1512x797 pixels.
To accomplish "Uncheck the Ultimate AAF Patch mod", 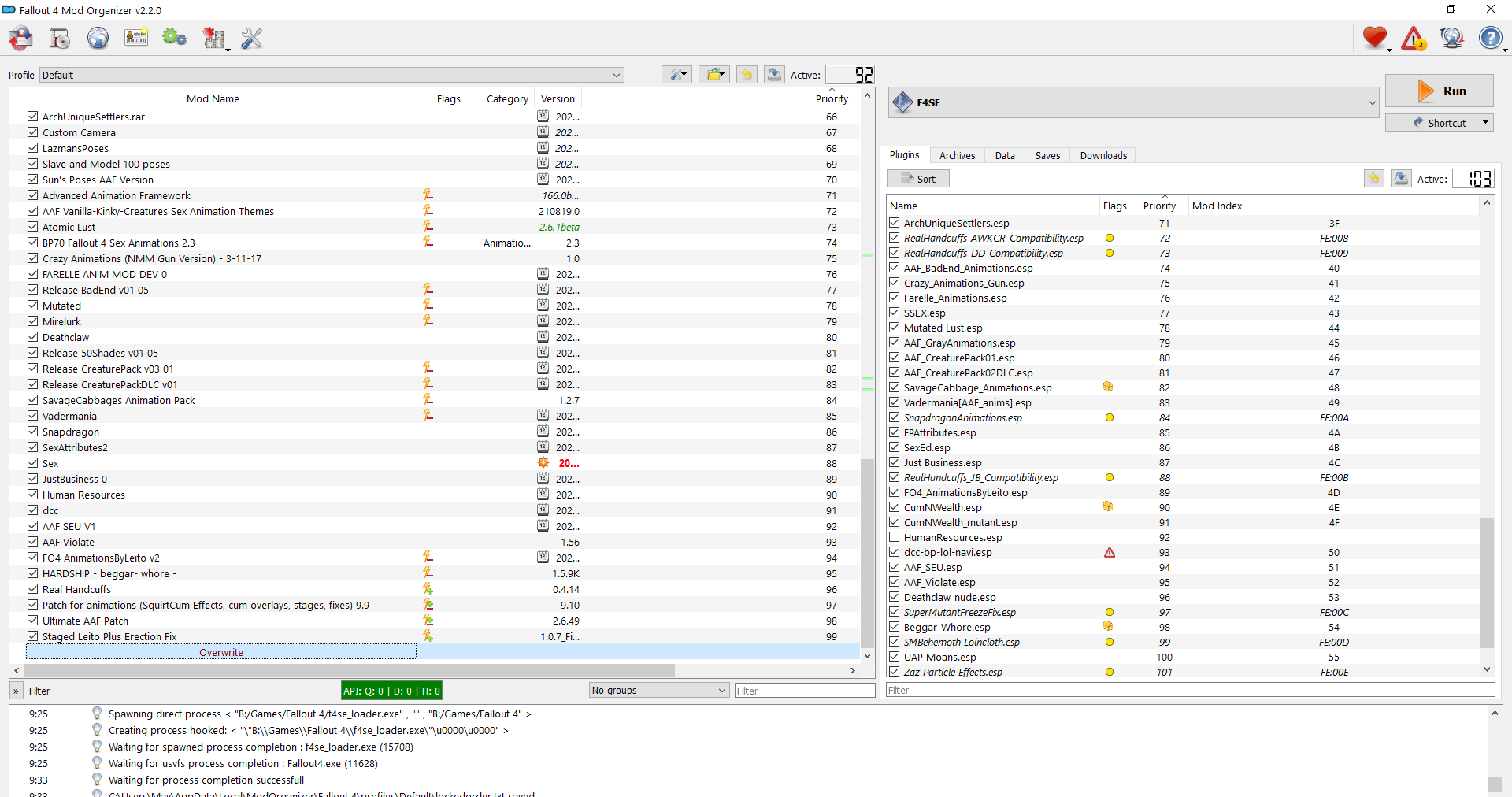I will 32,621.
